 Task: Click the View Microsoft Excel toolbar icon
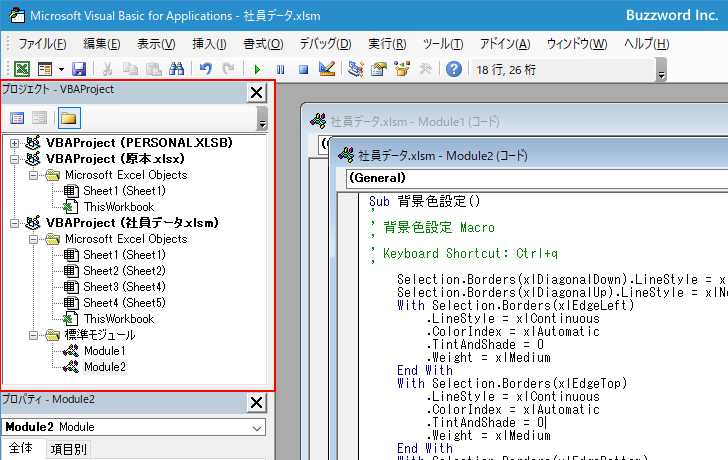pos(22,69)
